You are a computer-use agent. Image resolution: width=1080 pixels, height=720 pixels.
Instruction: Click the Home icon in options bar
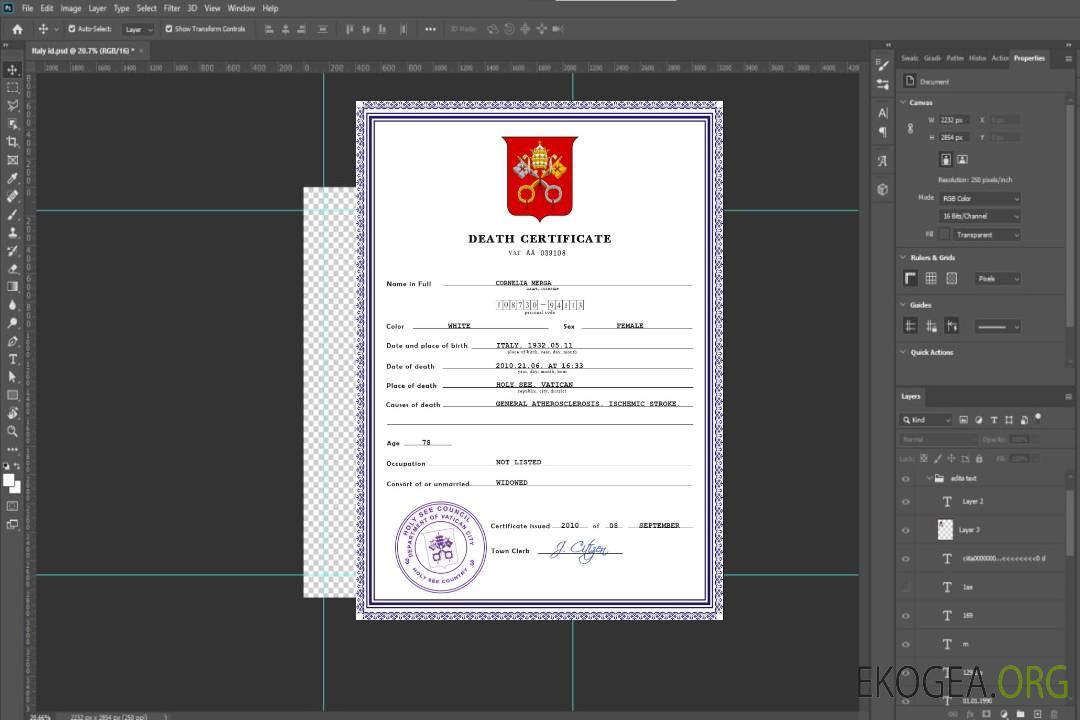click(x=17, y=29)
